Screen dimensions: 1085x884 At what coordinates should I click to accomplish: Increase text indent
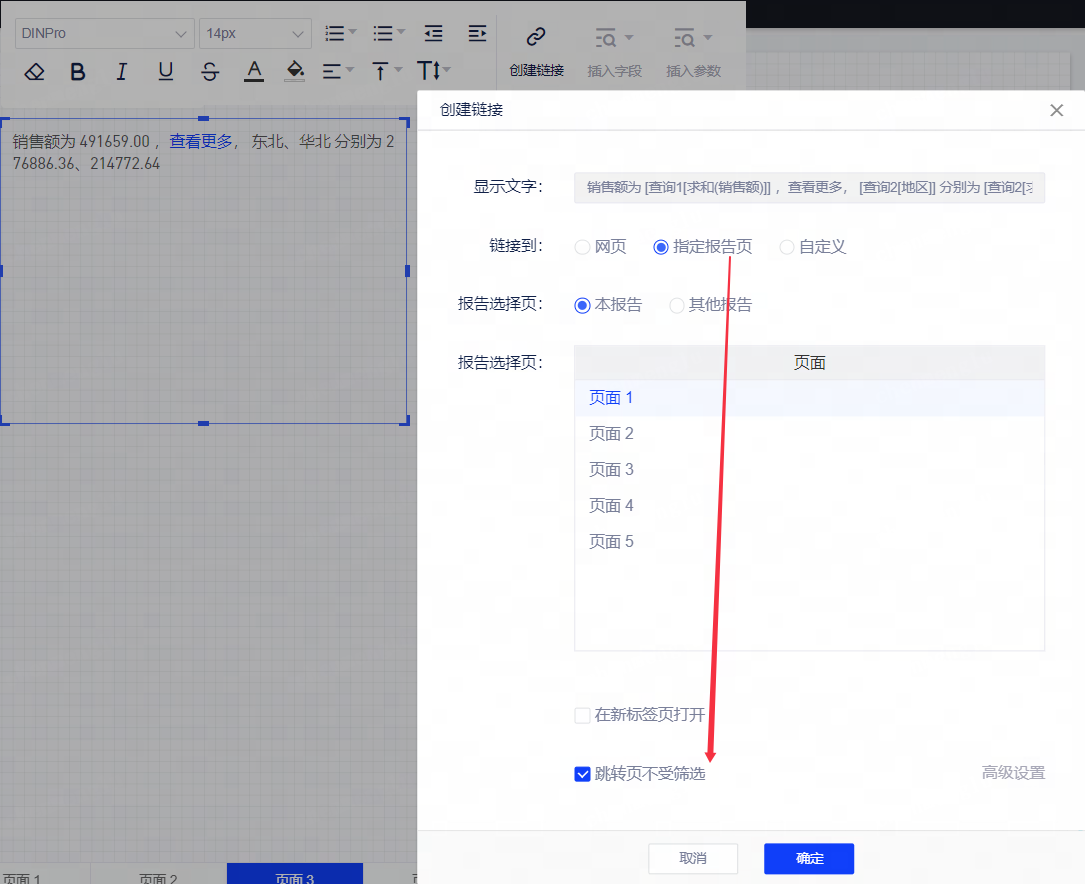[x=477, y=33]
